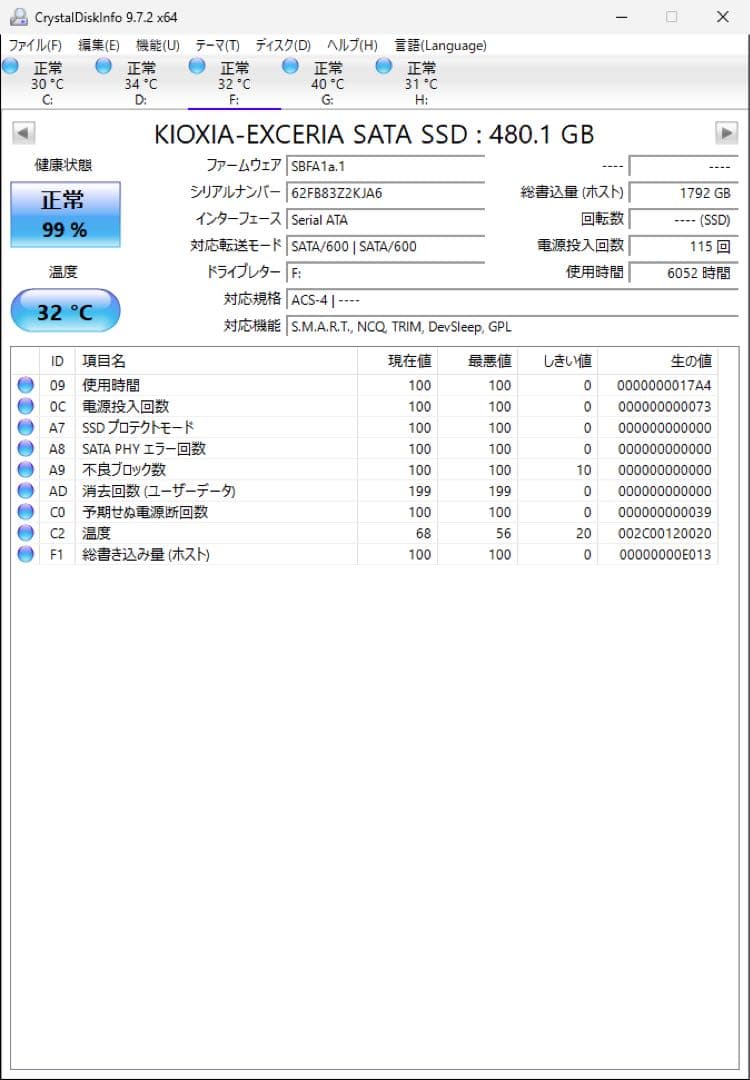The width and height of the screenshot is (750, 1080).
Task: Go to previous disk with left arrow
Action: coord(24,133)
